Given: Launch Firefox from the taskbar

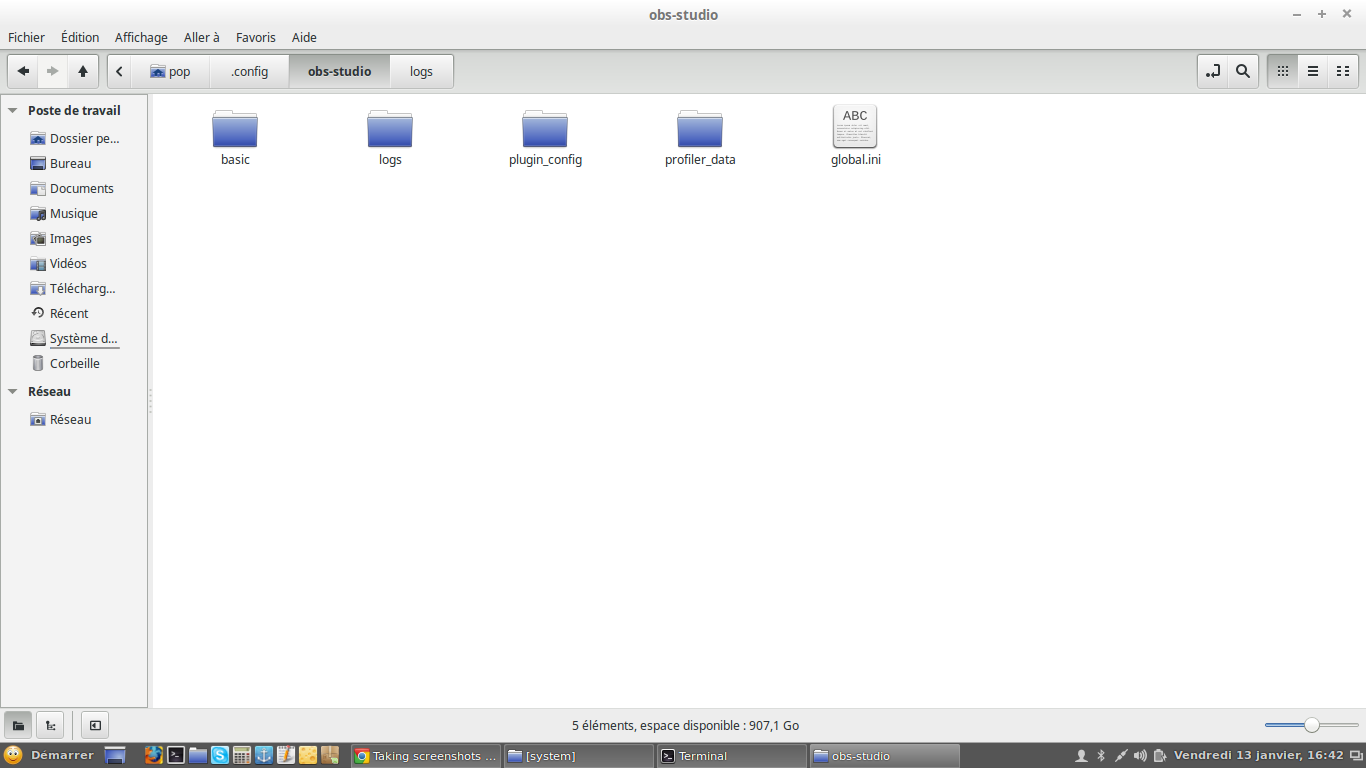Looking at the screenshot, I should pos(153,756).
